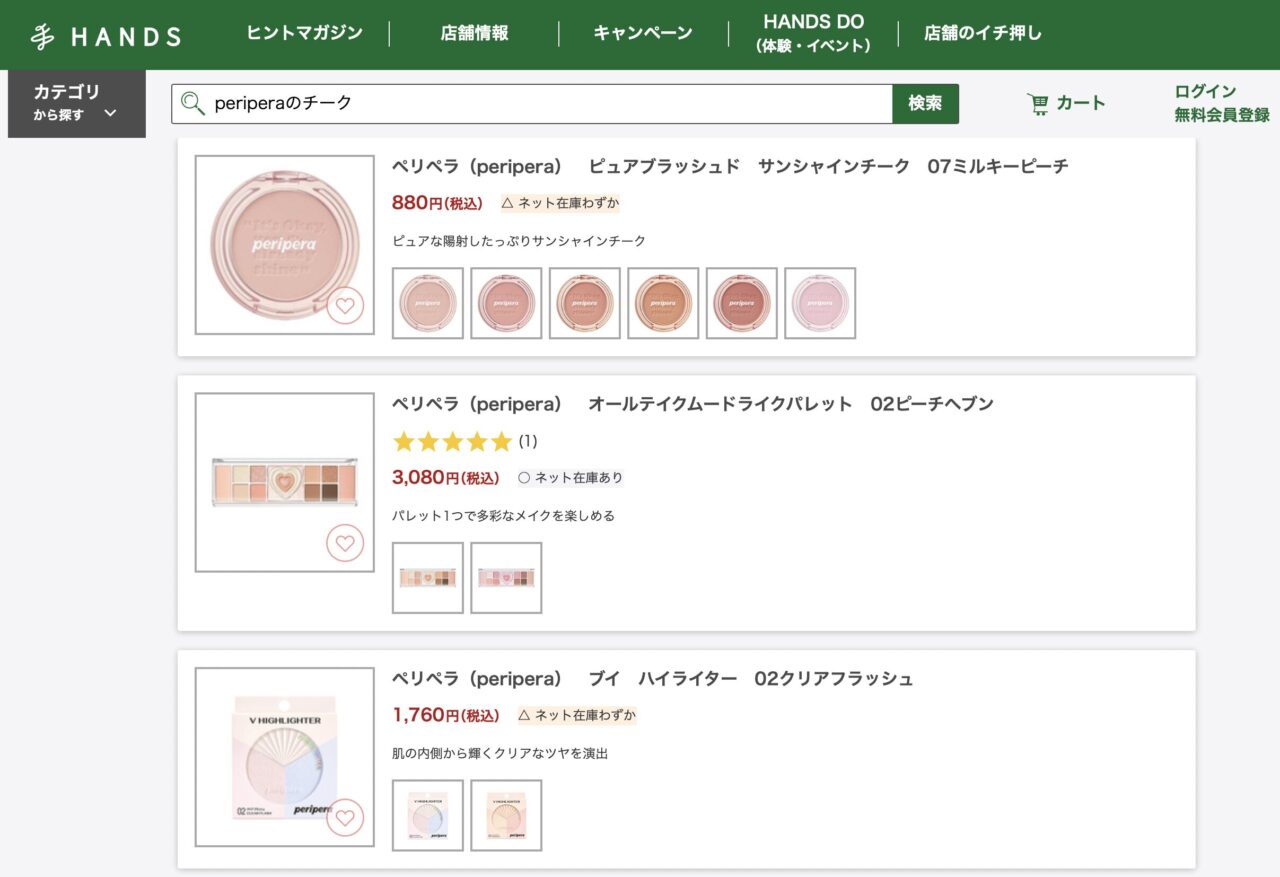Select second highlighter variant thumbnail, peach box

[506, 815]
